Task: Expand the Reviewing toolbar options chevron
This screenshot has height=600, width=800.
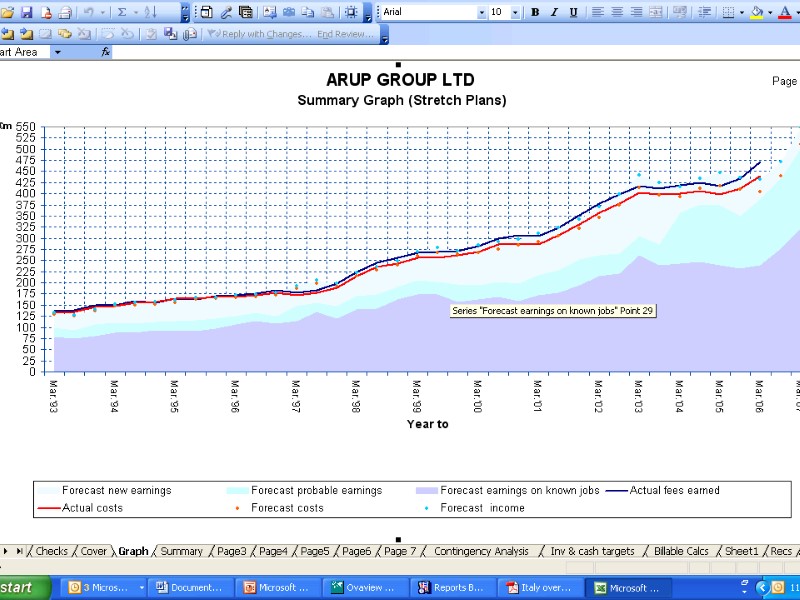Action: tap(385, 35)
